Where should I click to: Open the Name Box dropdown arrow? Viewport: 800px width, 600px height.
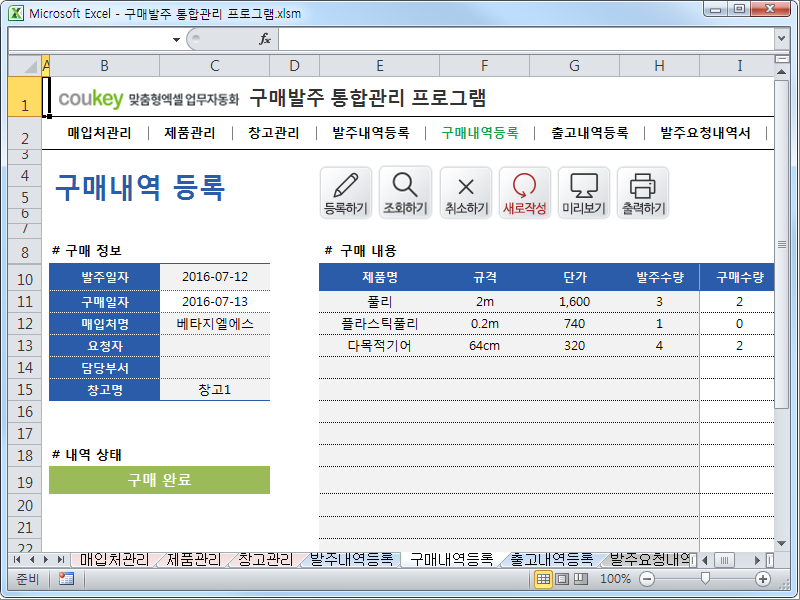coord(176,39)
